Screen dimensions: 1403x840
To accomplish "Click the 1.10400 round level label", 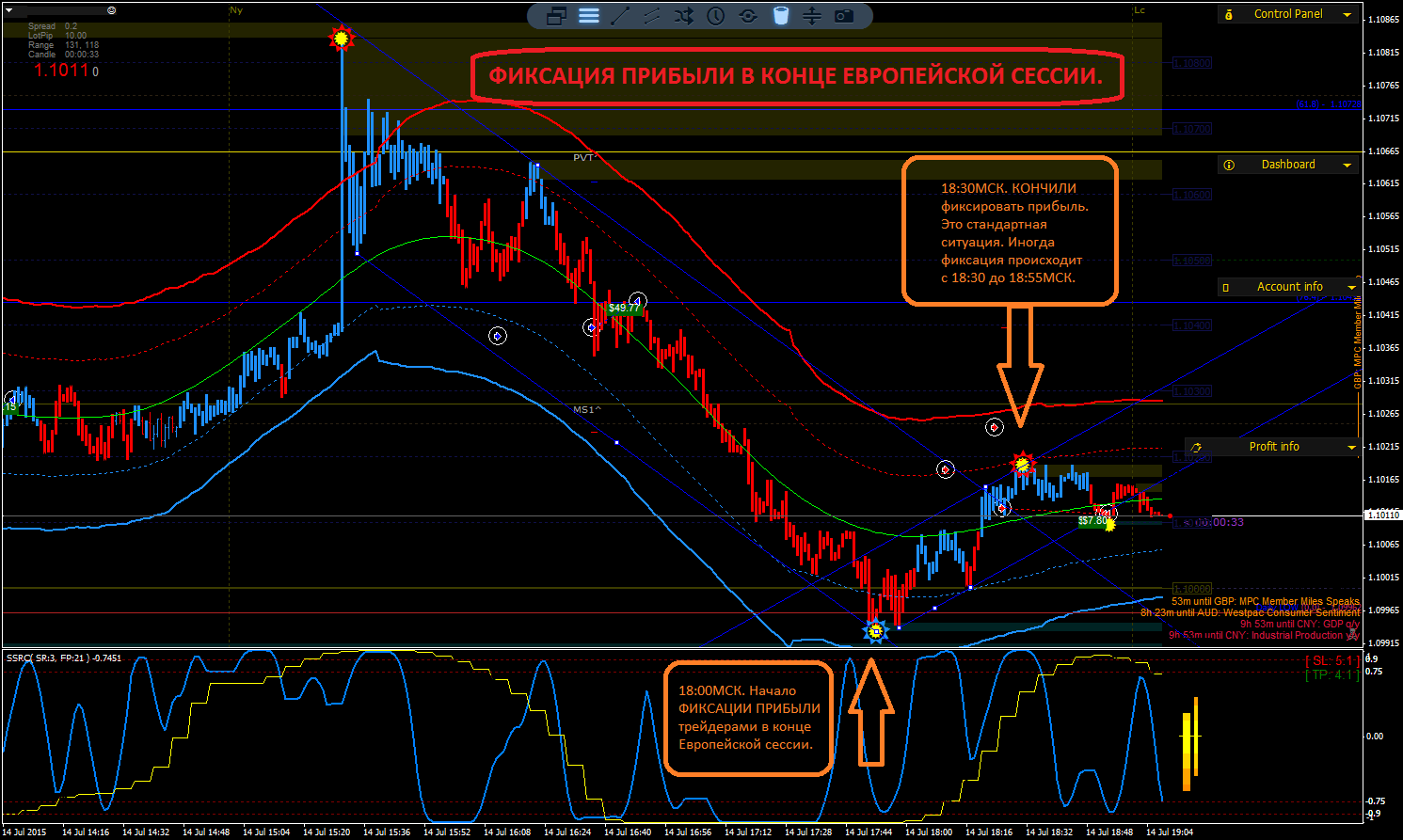I will (x=1192, y=325).
